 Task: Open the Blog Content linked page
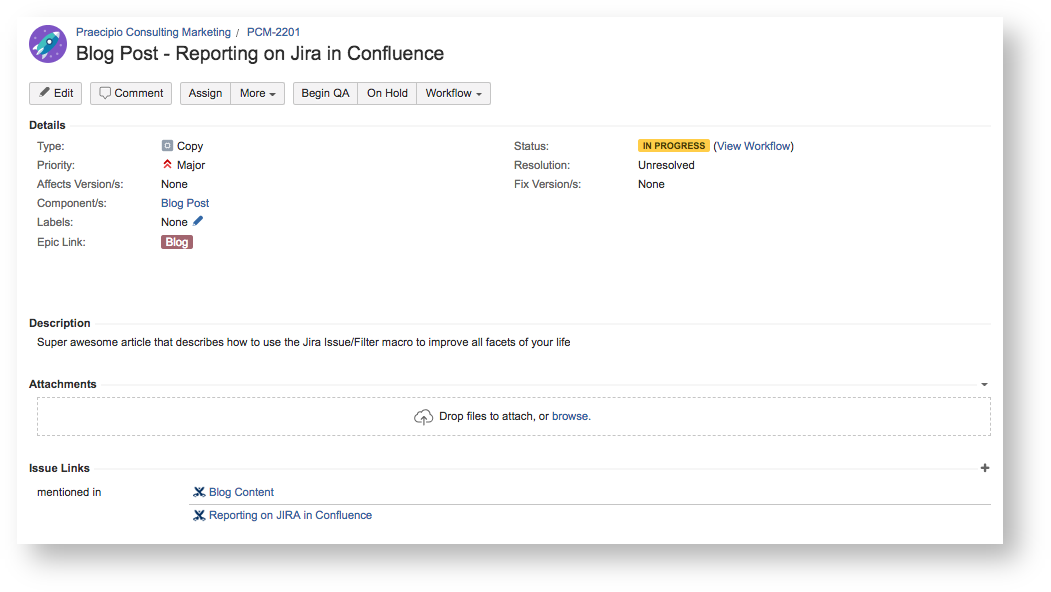coord(241,492)
